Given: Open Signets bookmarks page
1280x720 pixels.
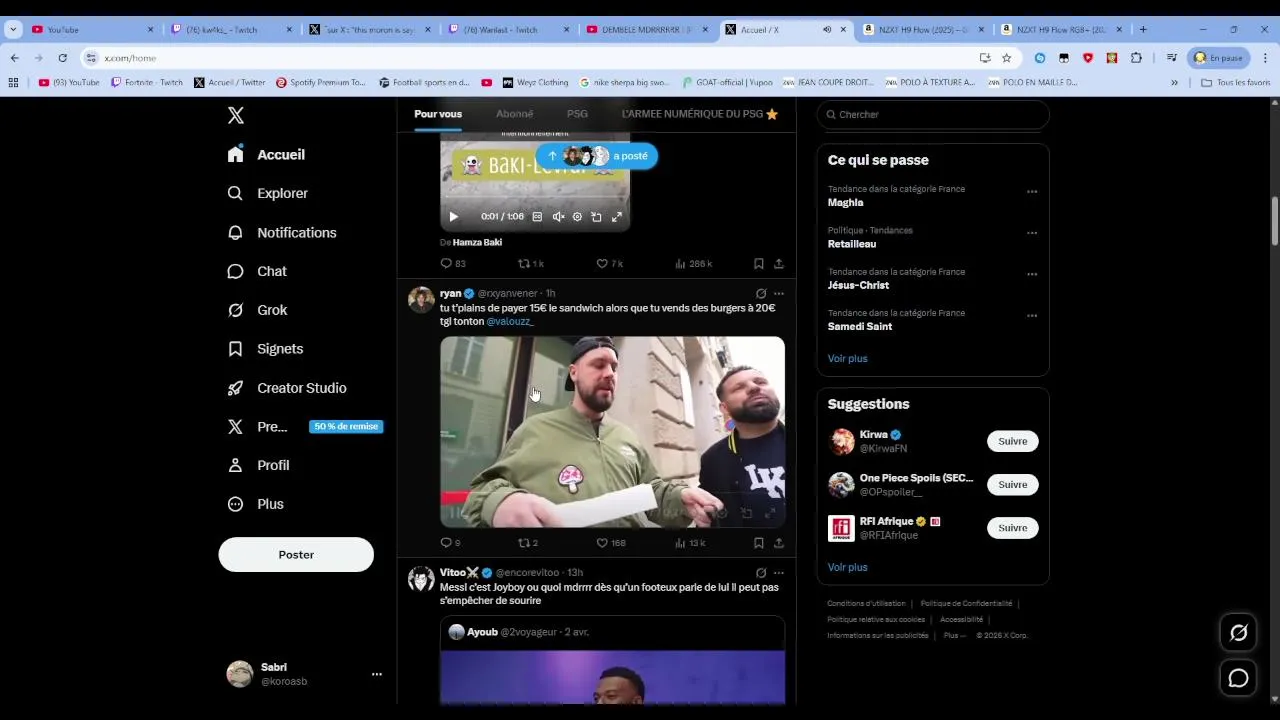Looking at the screenshot, I should point(265,349).
